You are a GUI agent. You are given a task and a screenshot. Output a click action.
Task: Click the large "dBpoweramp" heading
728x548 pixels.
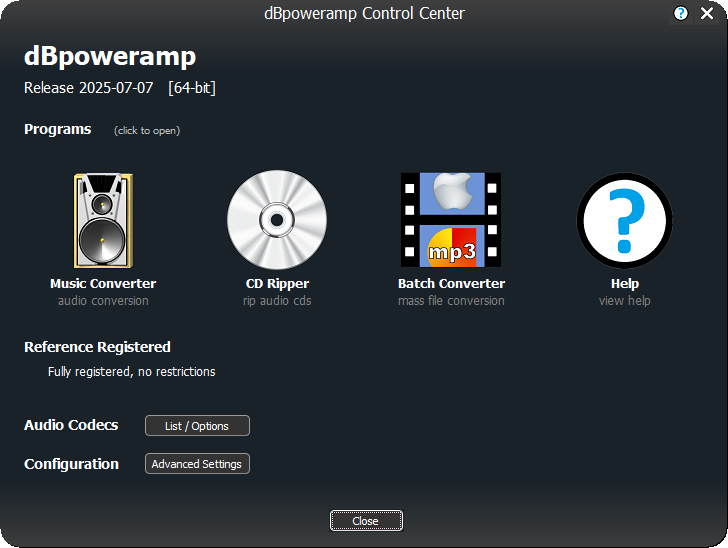pos(110,57)
